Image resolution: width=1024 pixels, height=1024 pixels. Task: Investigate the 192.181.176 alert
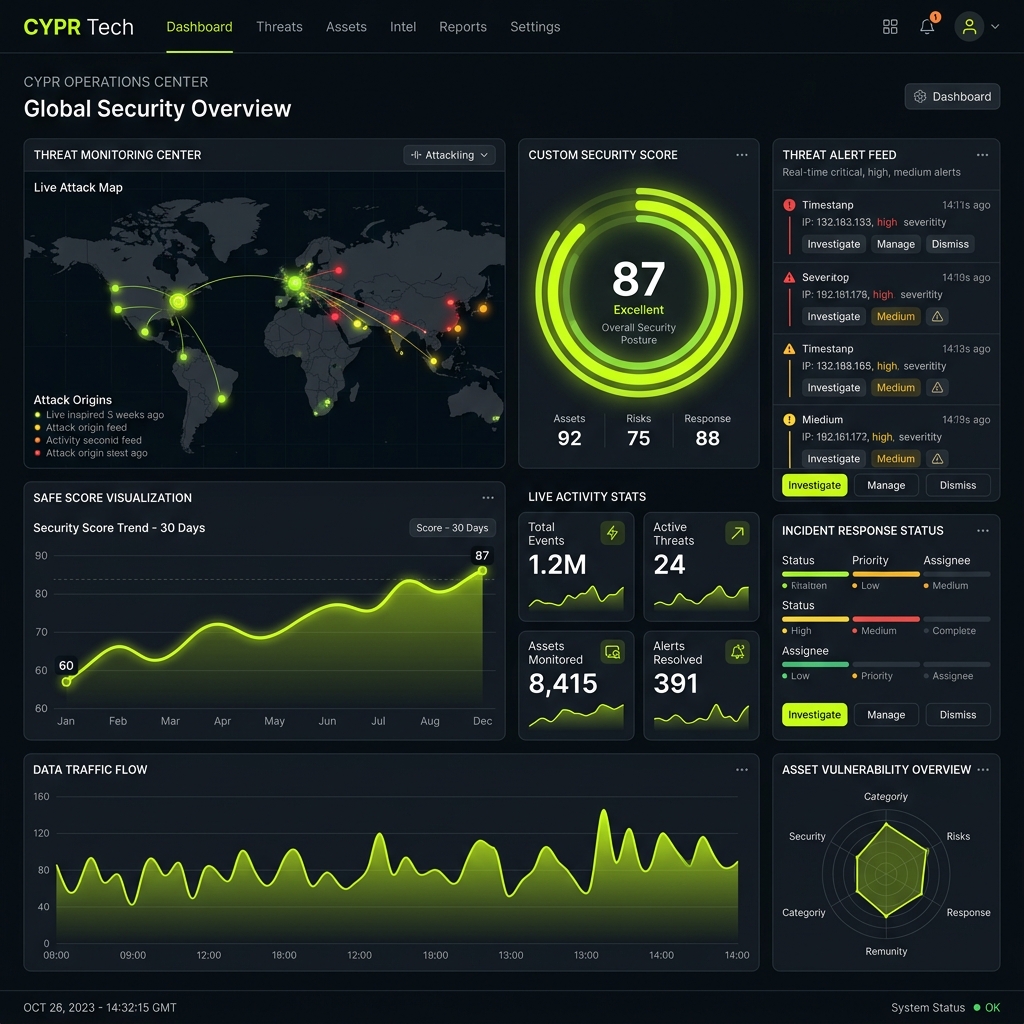[833, 317]
